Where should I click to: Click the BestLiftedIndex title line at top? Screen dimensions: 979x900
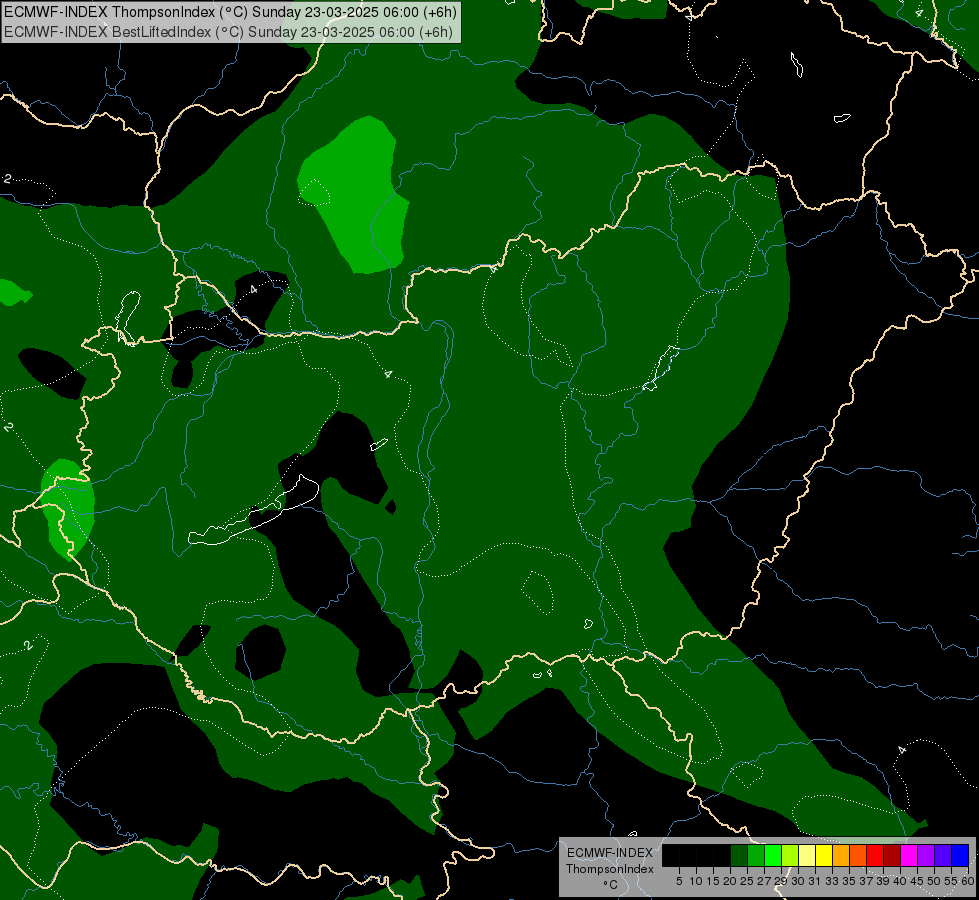pyautogui.click(x=229, y=32)
